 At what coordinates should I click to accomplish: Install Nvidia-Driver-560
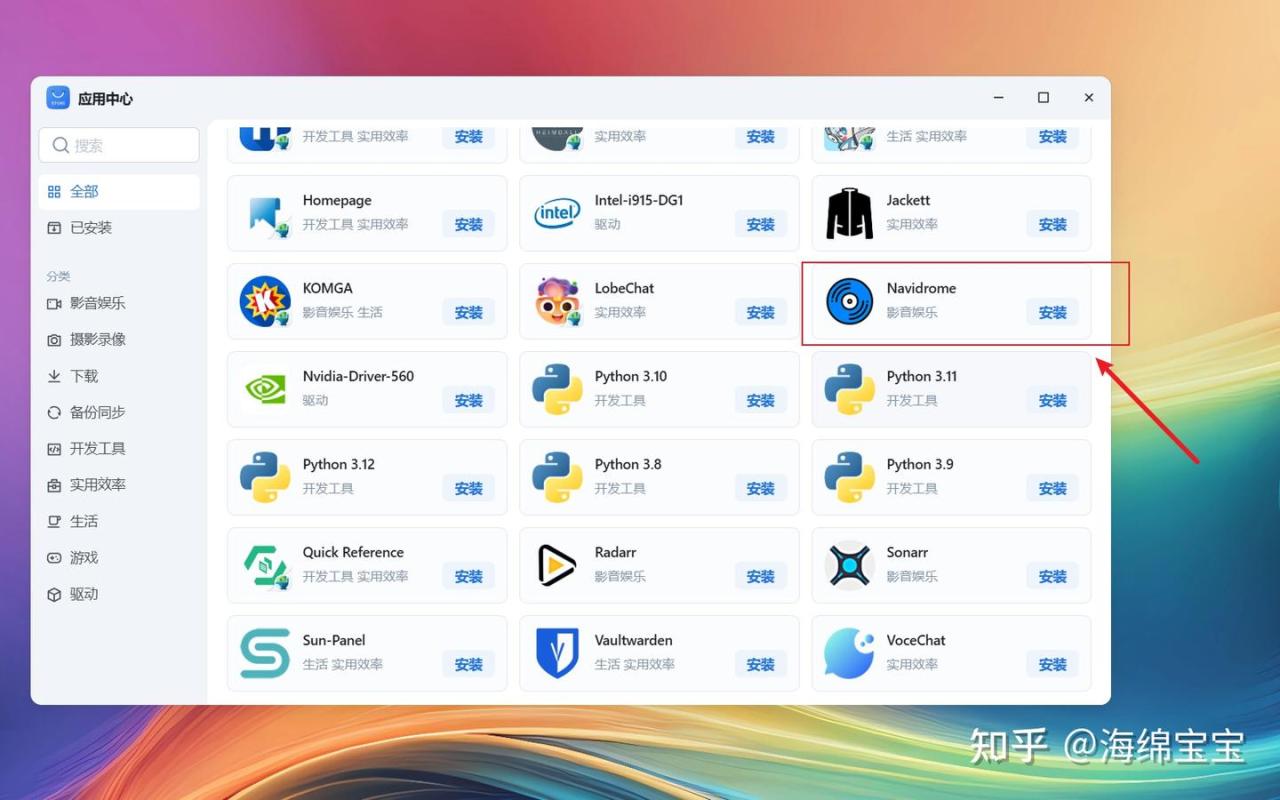pos(469,400)
